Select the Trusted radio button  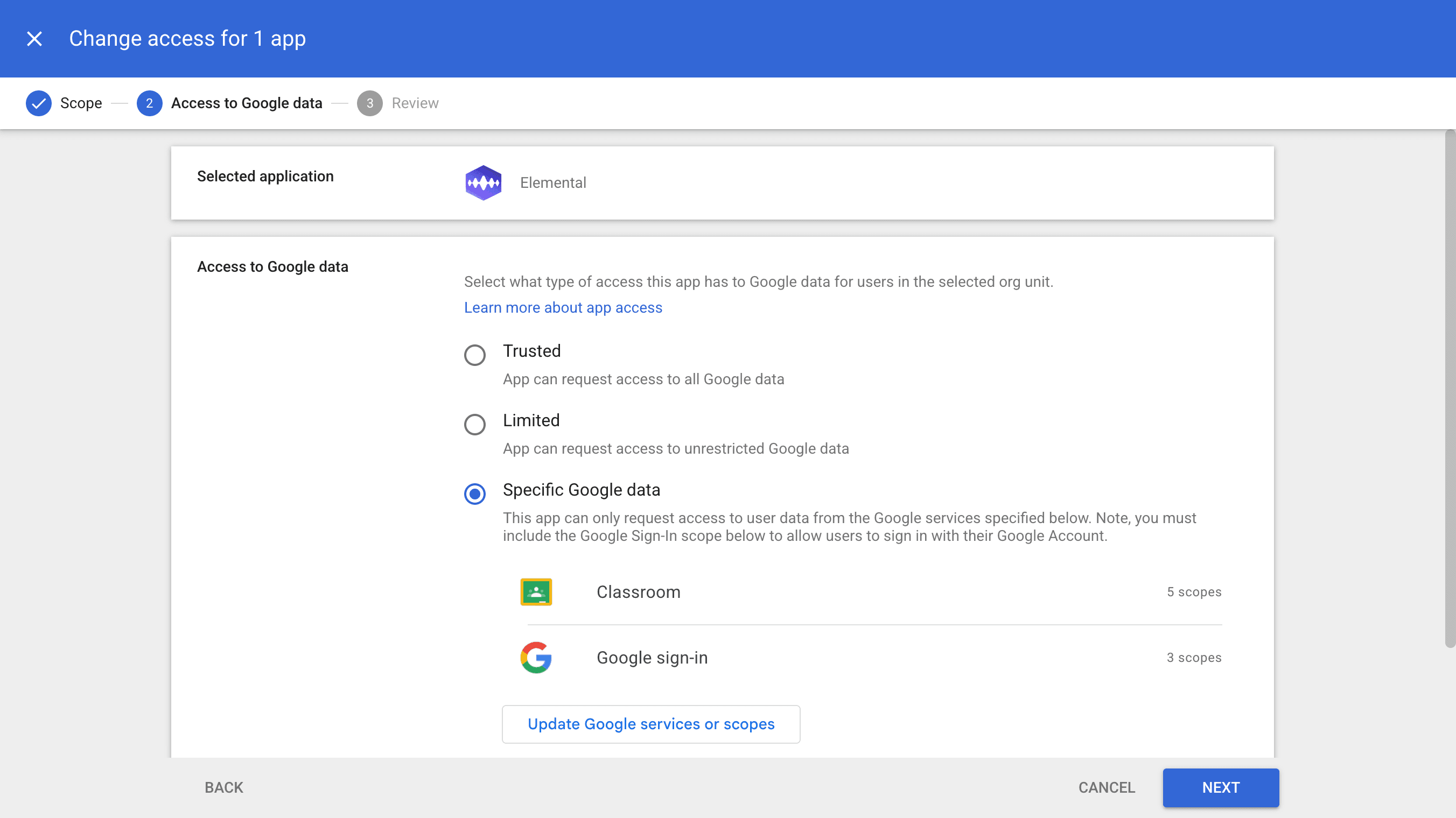475,355
